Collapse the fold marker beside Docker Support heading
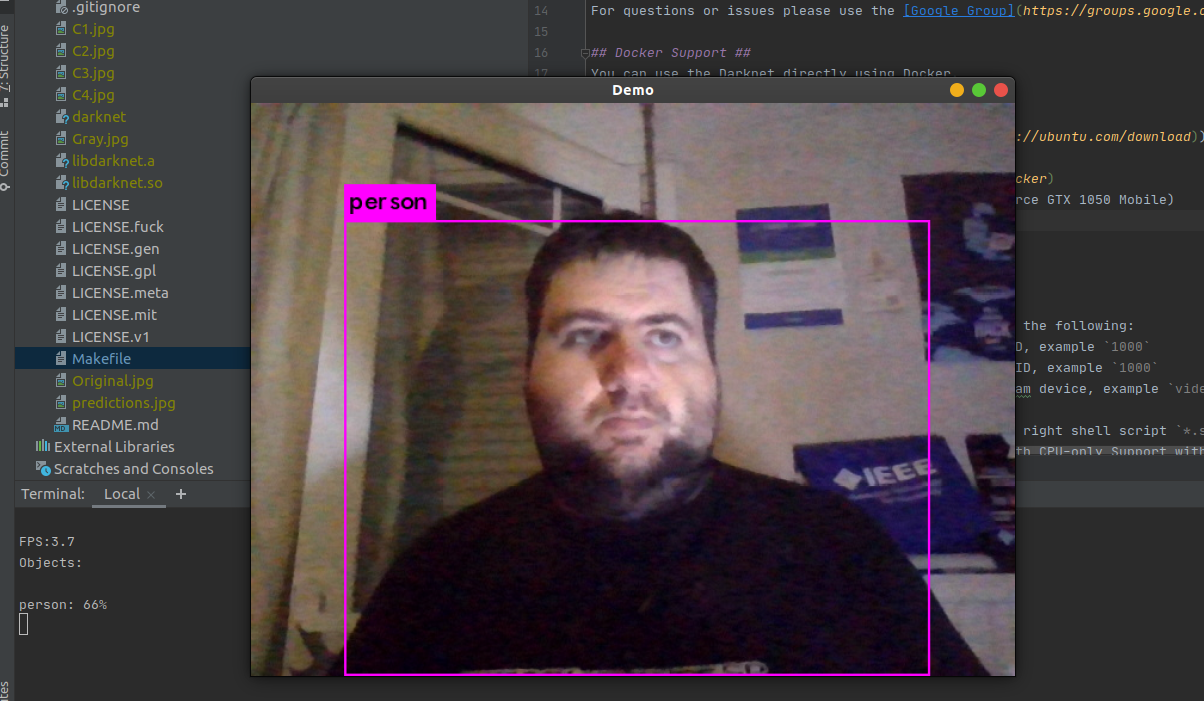Screen dimensions: 1204x701 pyautogui.click(x=583, y=52)
